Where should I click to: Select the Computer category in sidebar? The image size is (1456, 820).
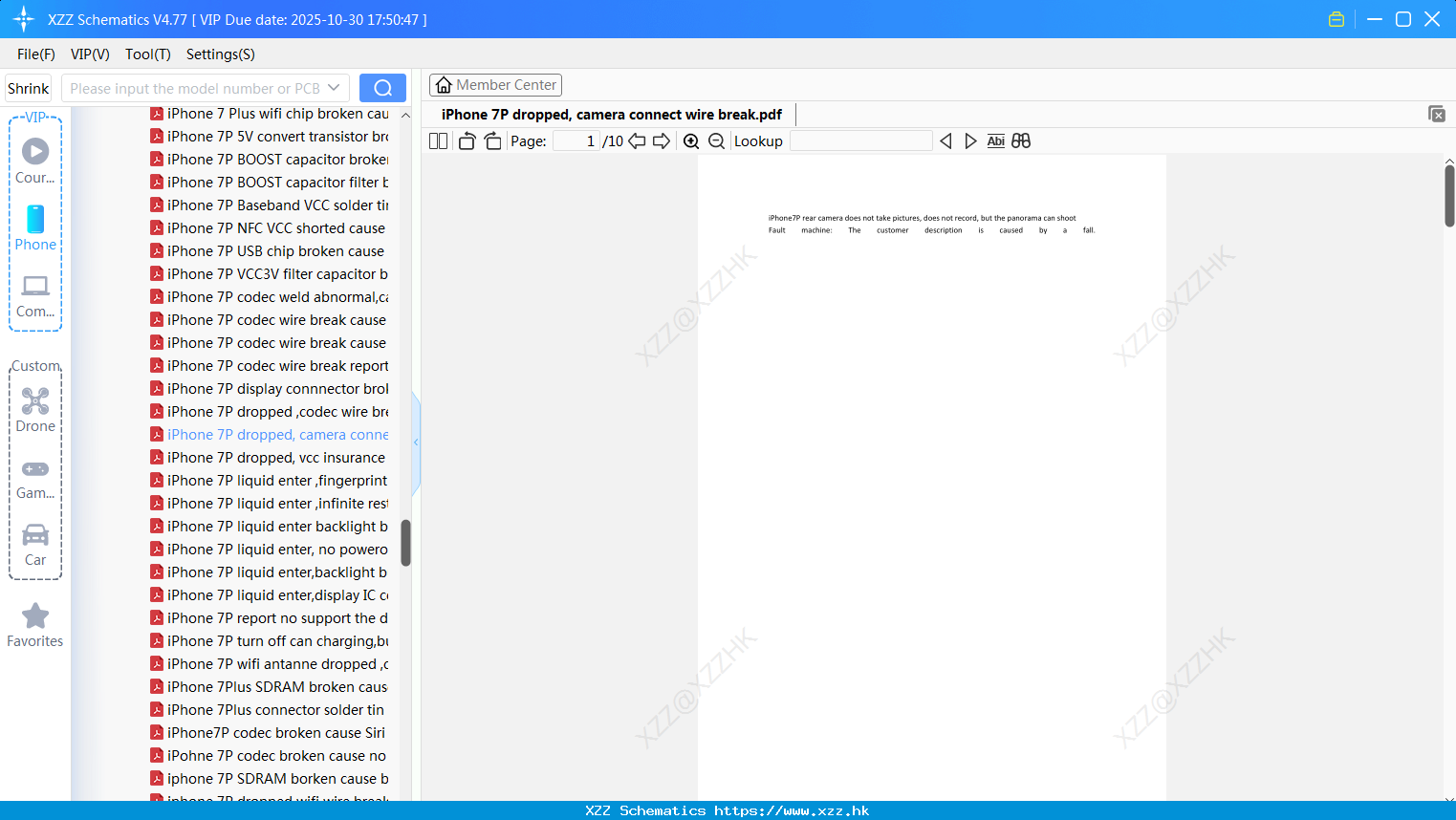[x=35, y=296]
